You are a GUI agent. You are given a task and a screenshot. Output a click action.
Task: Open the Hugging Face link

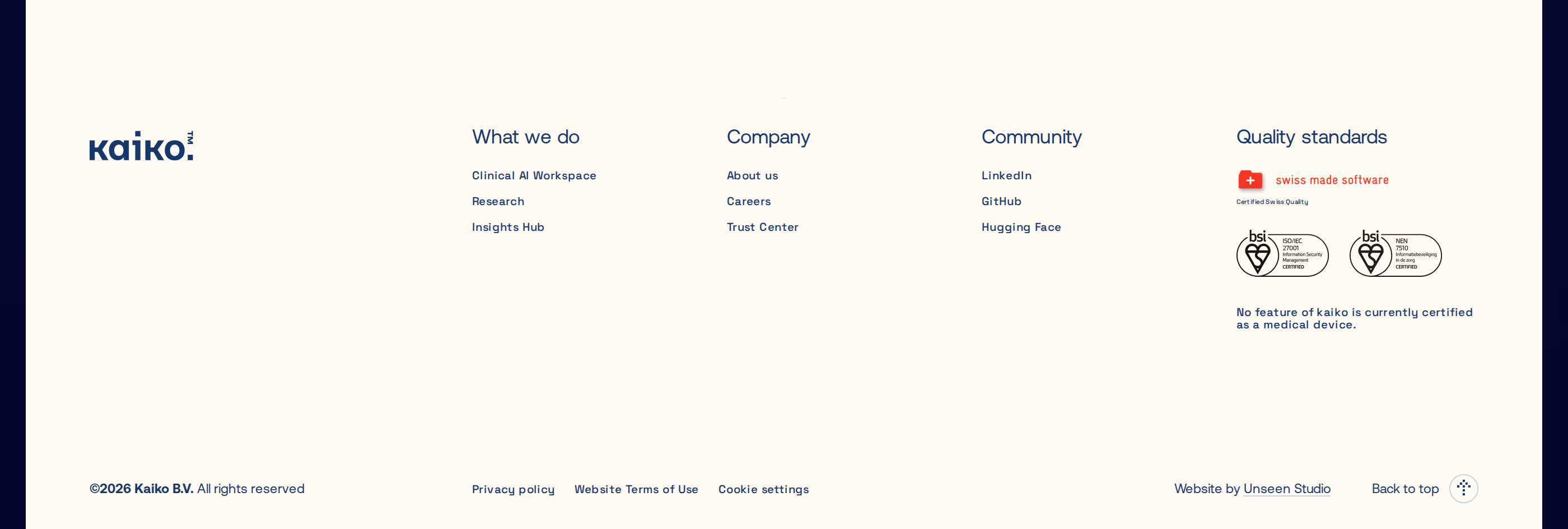tap(1021, 227)
